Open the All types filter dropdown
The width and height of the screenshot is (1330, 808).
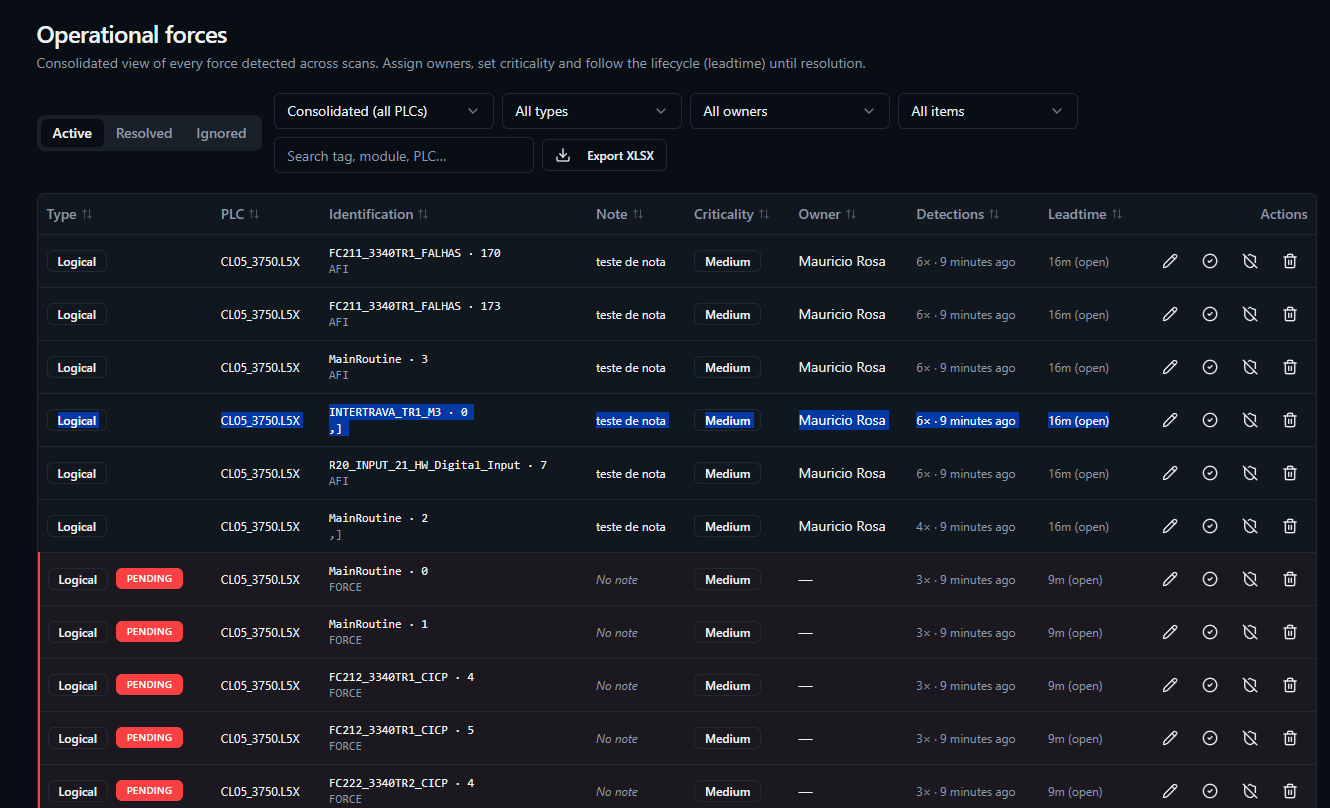point(592,111)
